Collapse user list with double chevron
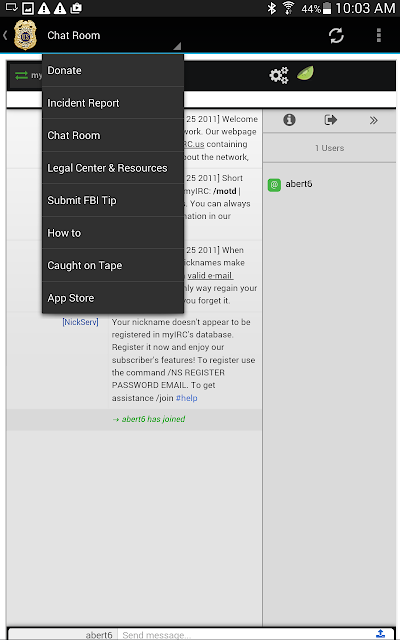 [373, 120]
